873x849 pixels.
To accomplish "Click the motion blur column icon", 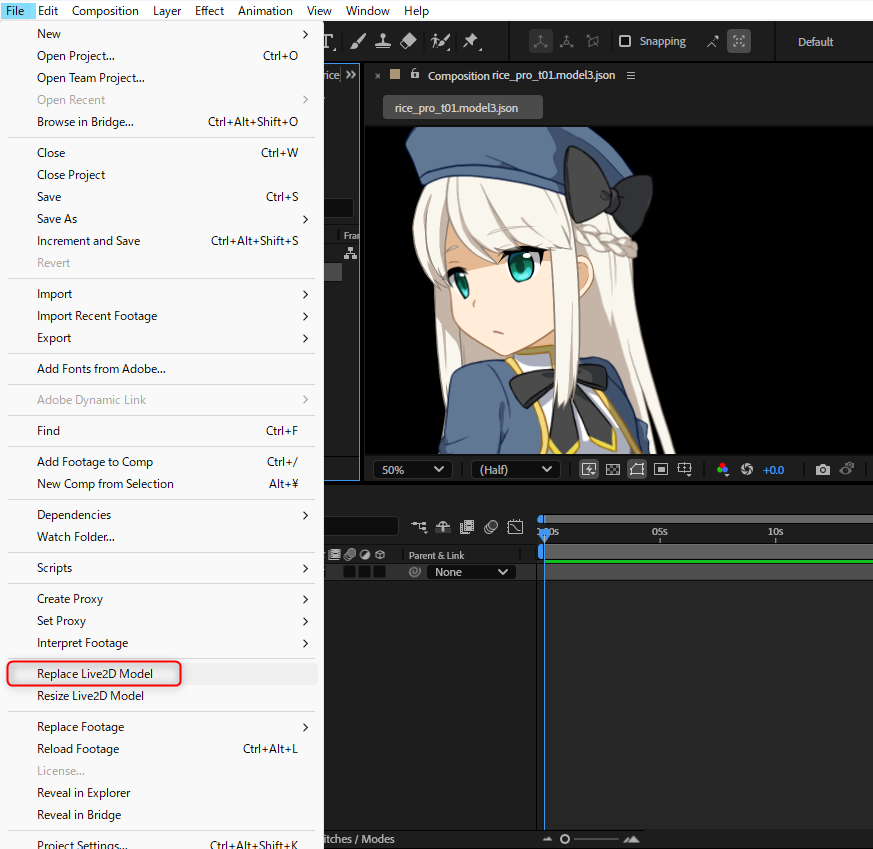I will point(350,554).
